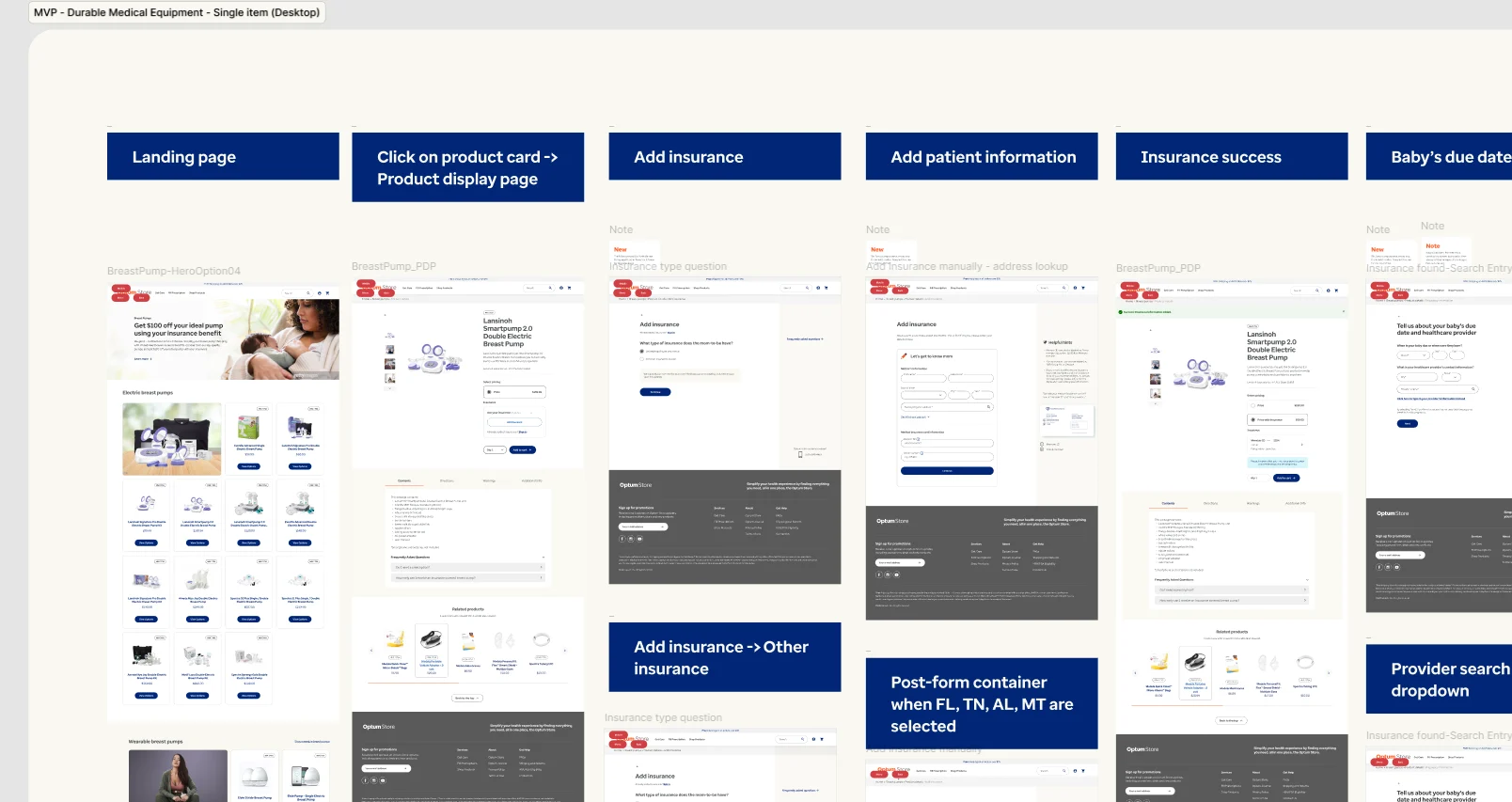Viewport: 1512px width, 802px height.
Task: Click hero breast pump product image on landing page
Action: click(172, 439)
